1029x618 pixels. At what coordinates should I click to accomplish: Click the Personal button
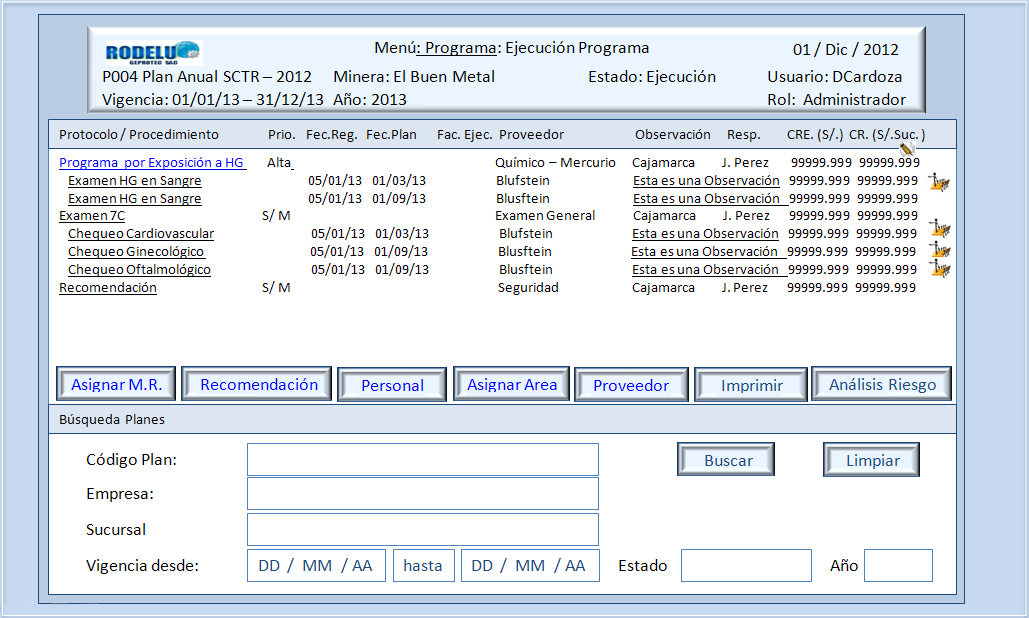[x=392, y=384]
